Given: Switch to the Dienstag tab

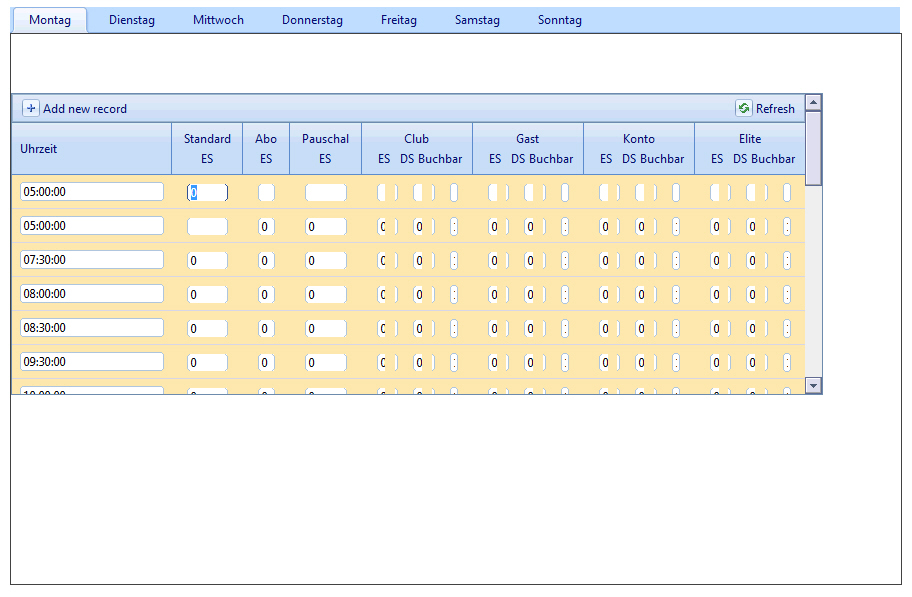Looking at the screenshot, I should 132,20.
